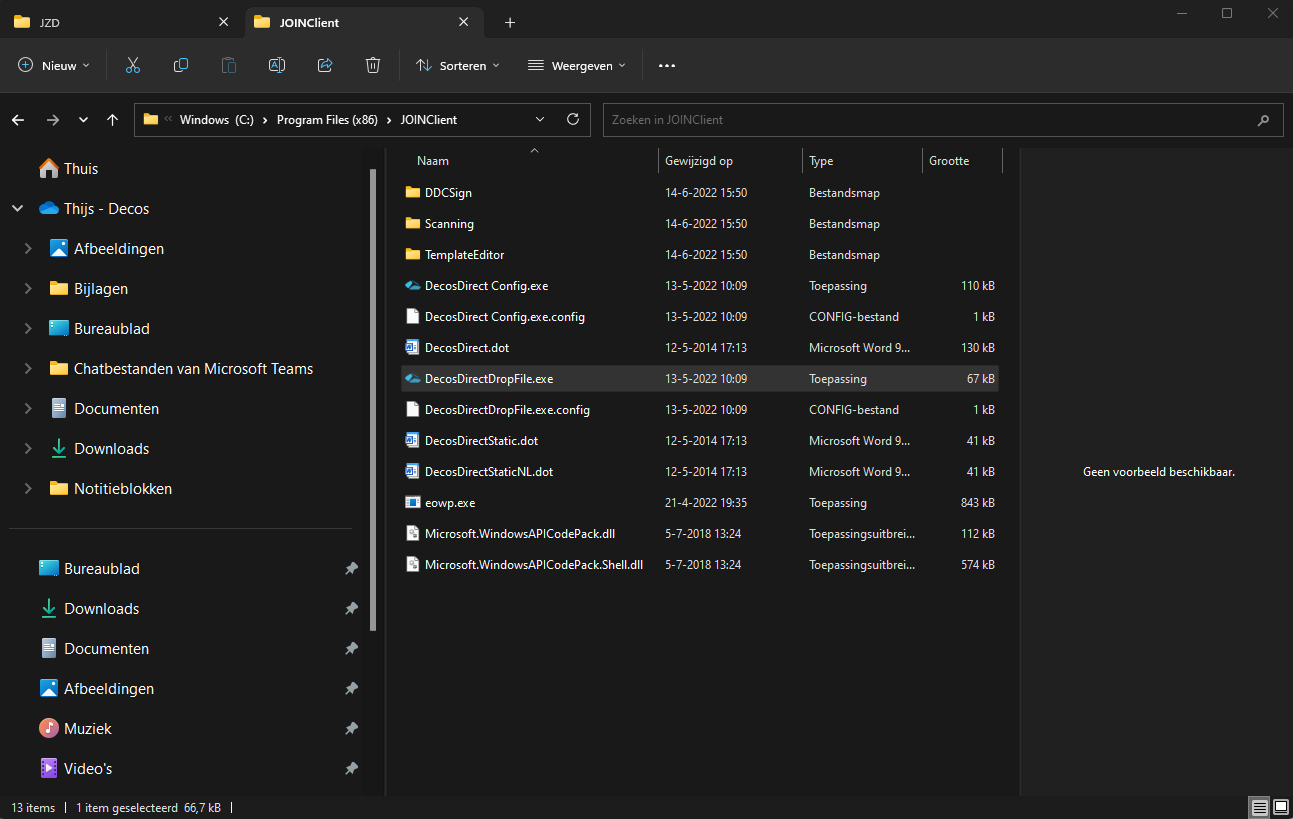Viewport: 1293px width, 819px height.
Task: Sort by Gewijzigd op column header
Action: pyautogui.click(x=699, y=161)
